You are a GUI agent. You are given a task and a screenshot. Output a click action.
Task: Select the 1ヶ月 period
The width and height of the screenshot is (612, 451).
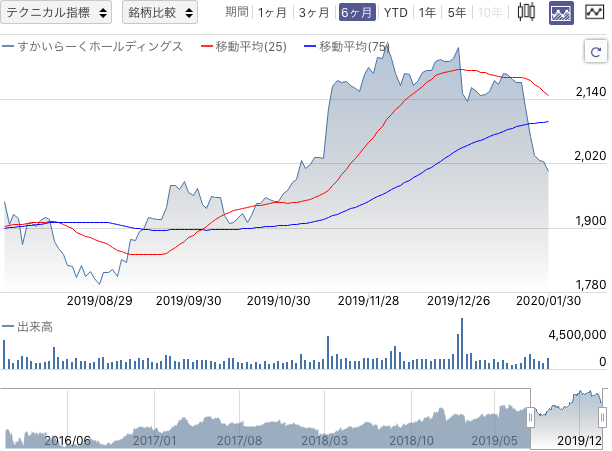(x=272, y=12)
